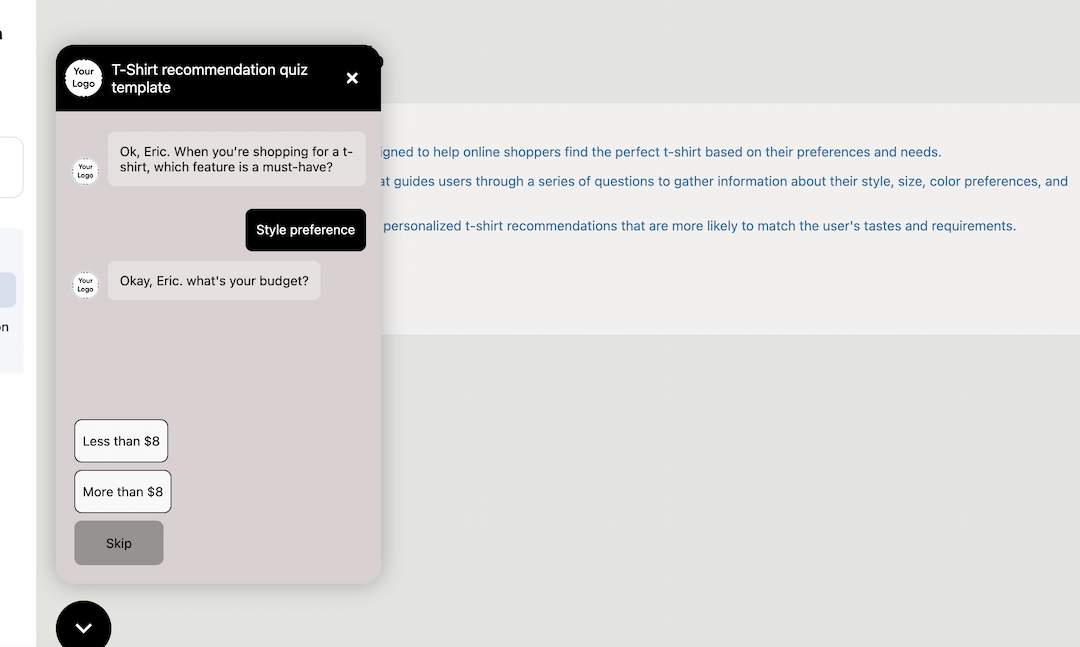Screen dimensions: 1080x647
Task: Click the budget question message bubble
Action: tap(214, 281)
